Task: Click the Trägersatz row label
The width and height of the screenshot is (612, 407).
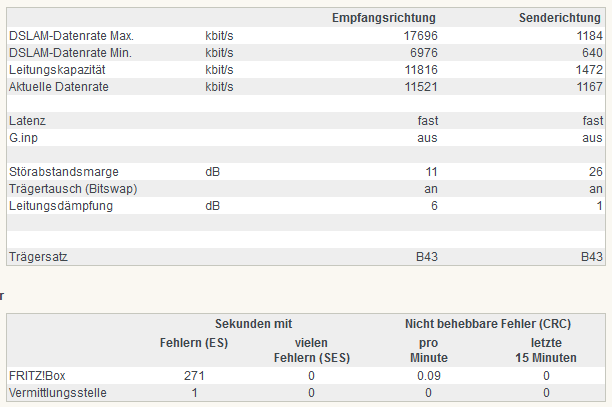Action: point(38,257)
